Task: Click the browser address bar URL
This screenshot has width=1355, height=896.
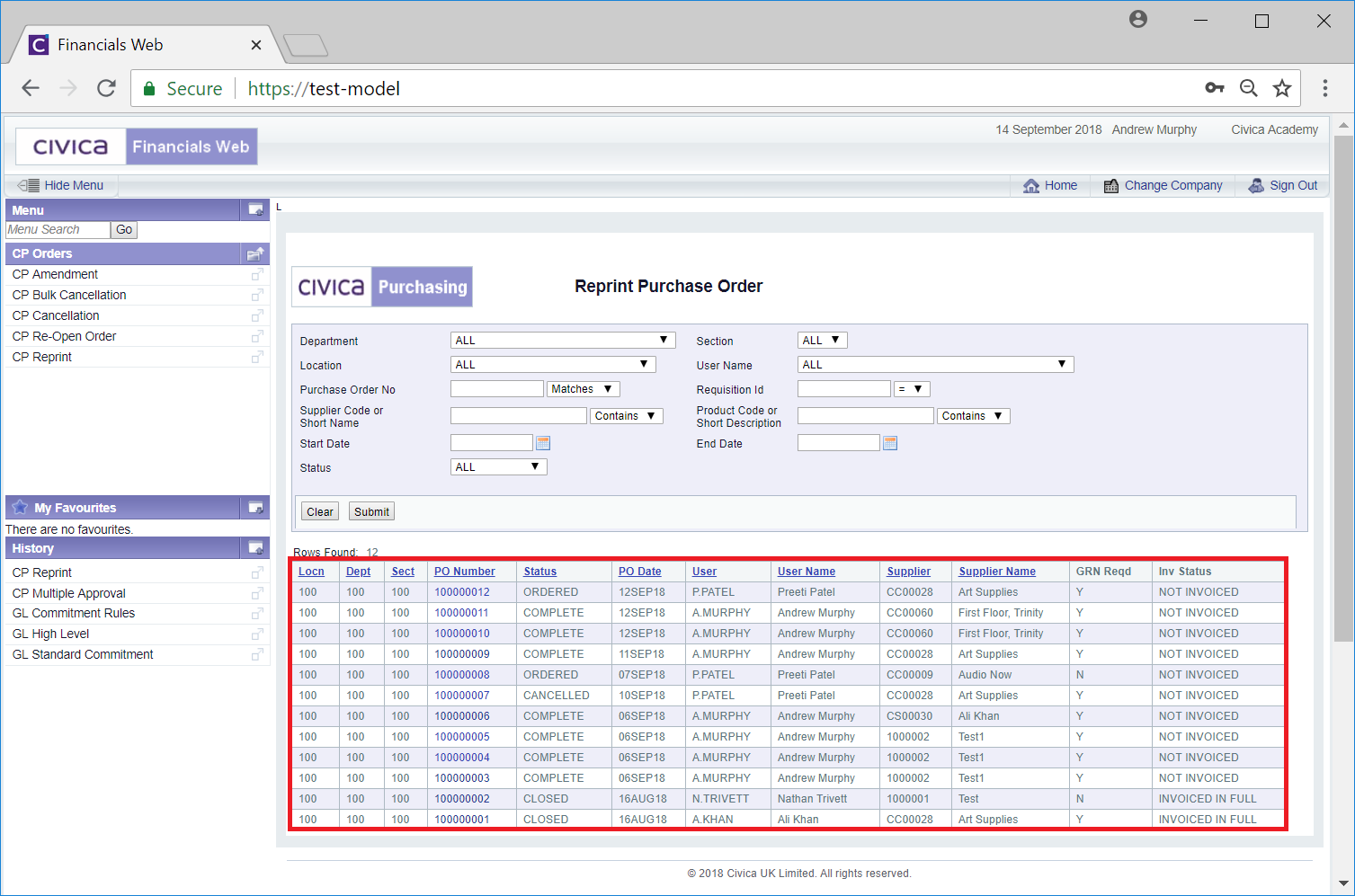Action: [324, 88]
